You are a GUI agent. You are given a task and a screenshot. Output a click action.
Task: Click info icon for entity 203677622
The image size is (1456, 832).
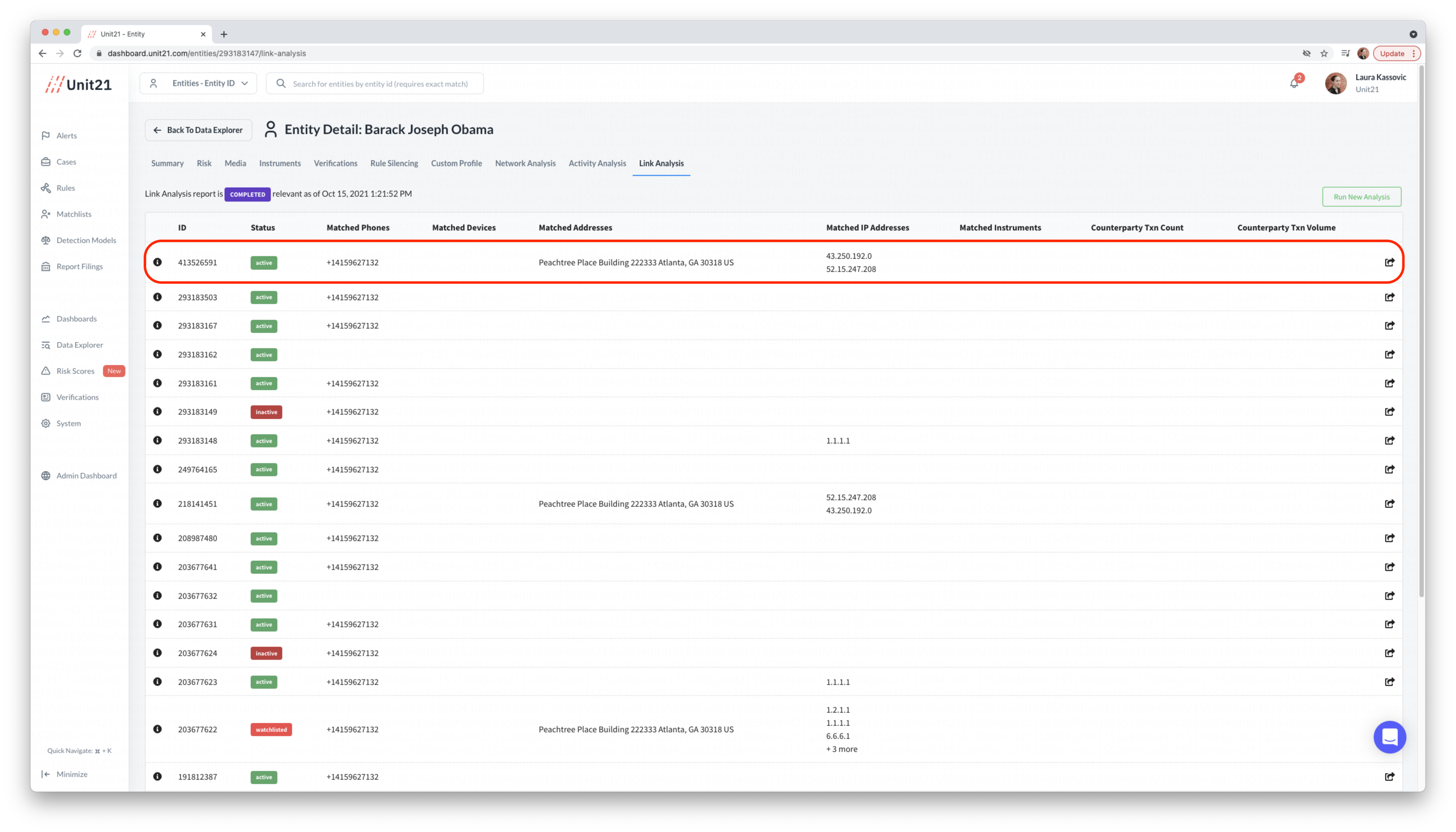158,729
